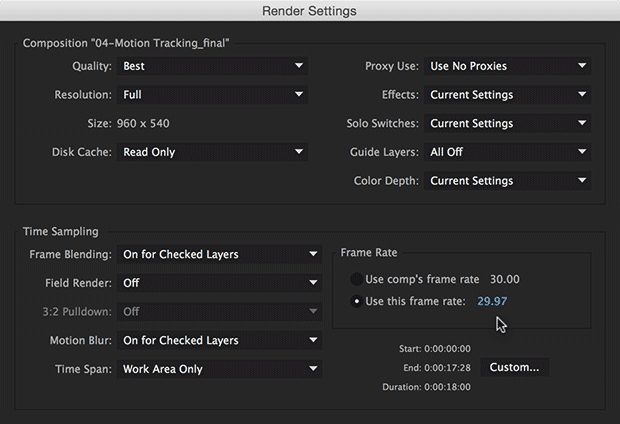620x424 pixels.
Task: Click the Render Settings title bar
Action: [x=310, y=11]
